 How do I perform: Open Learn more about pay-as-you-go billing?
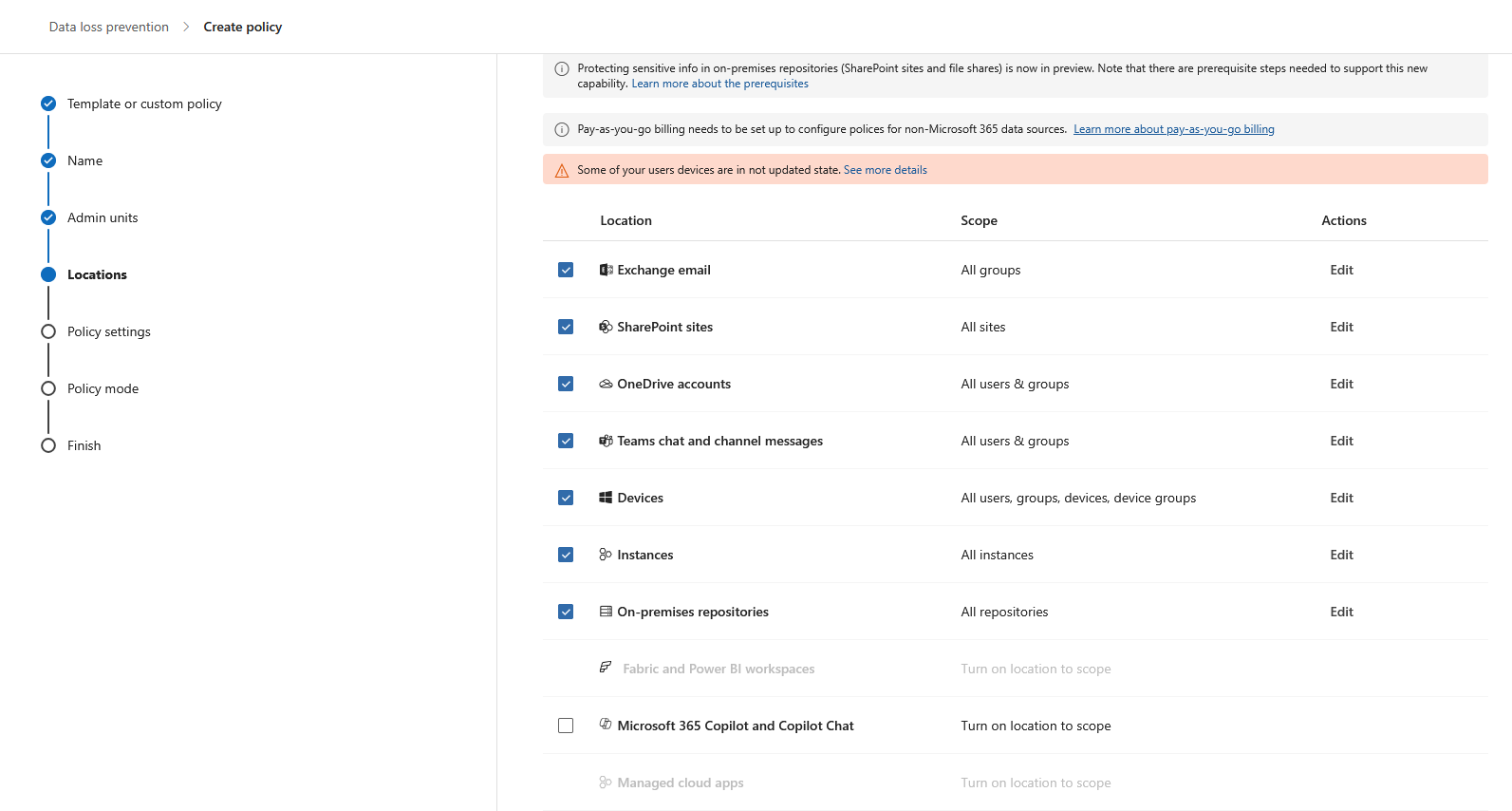[1174, 129]
